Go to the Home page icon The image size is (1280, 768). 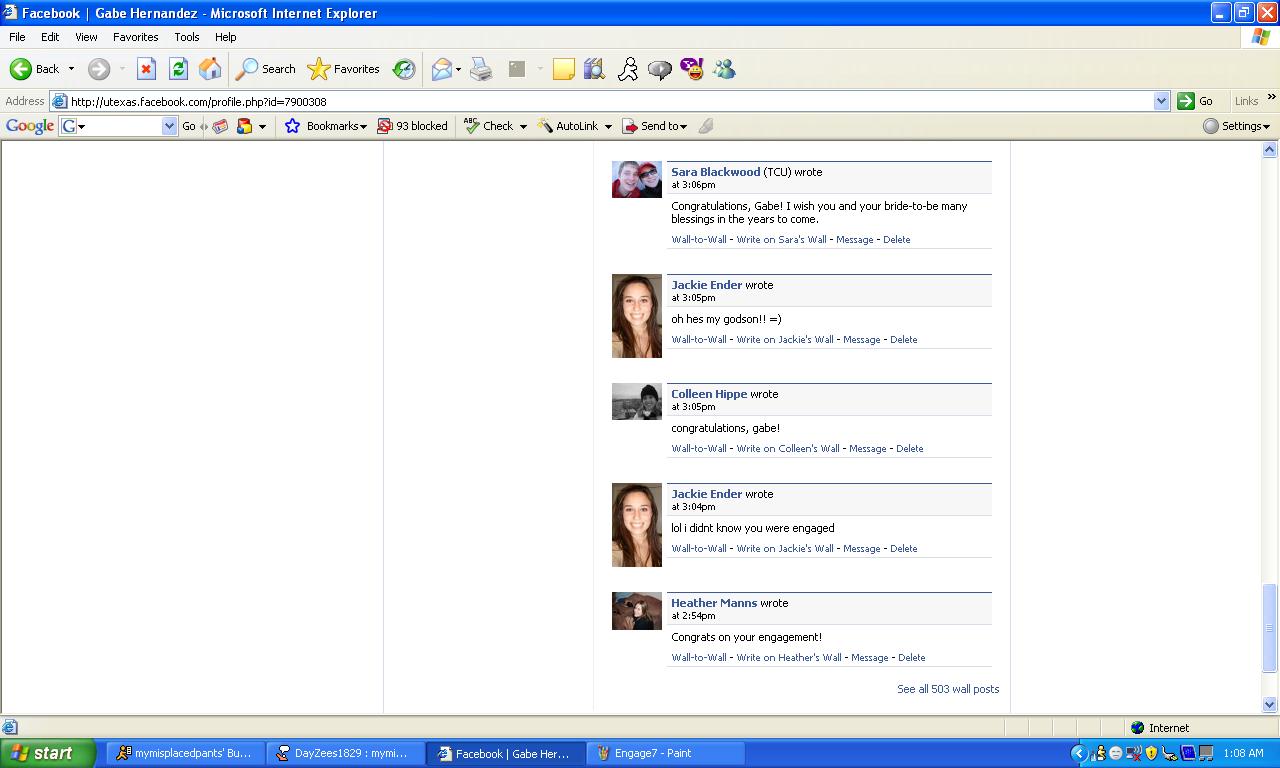tap(210, 69)
